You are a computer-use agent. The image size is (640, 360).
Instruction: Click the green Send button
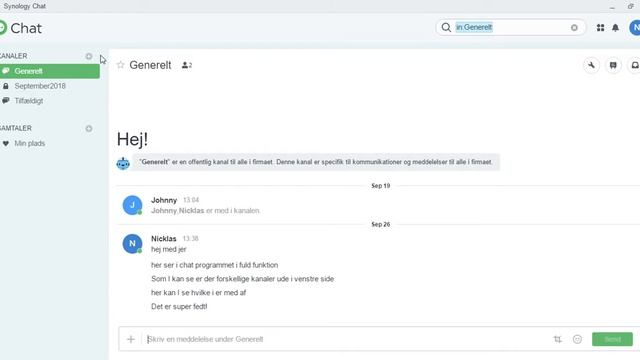click(x=612, y=339)
